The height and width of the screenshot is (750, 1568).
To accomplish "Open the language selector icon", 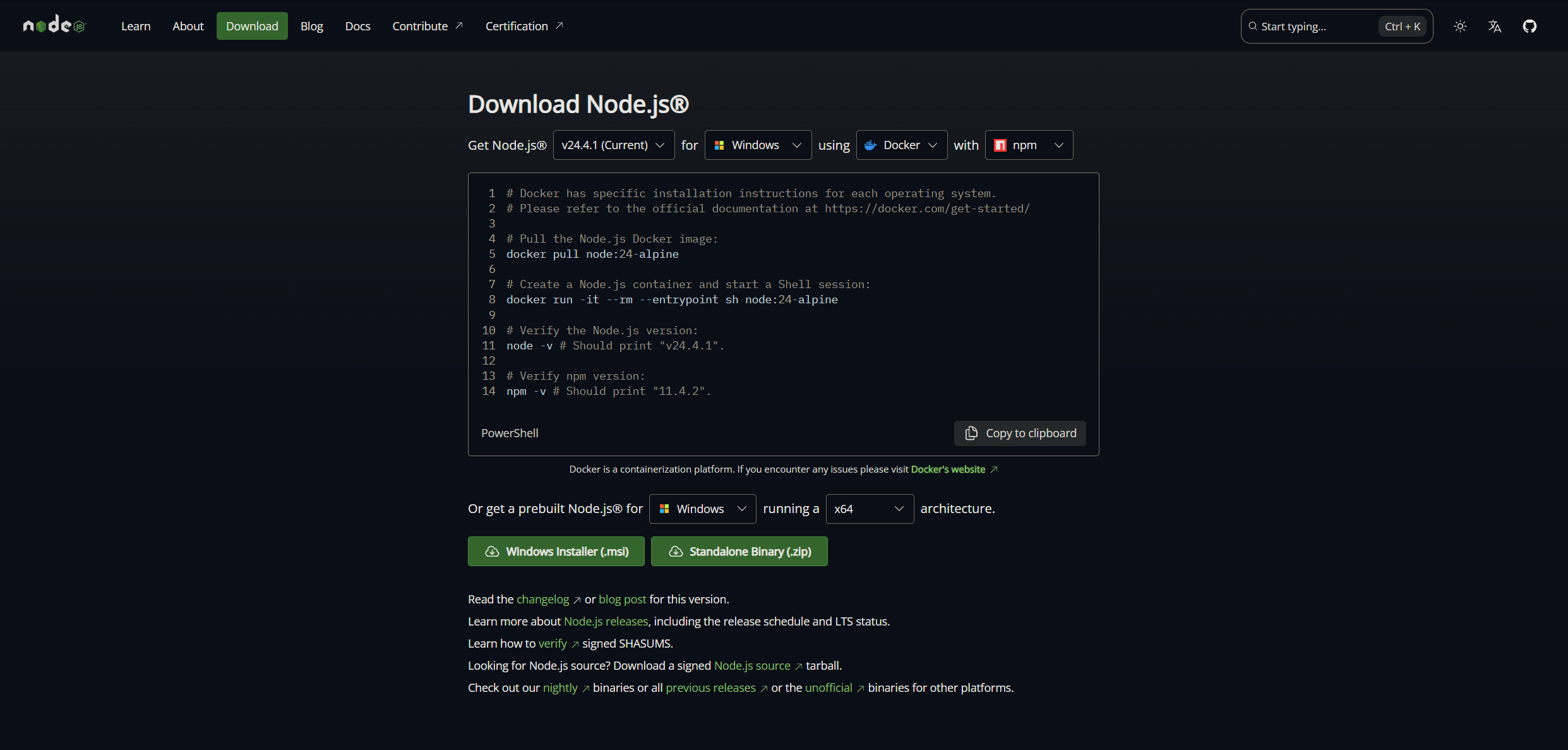I will (1495, 26).
